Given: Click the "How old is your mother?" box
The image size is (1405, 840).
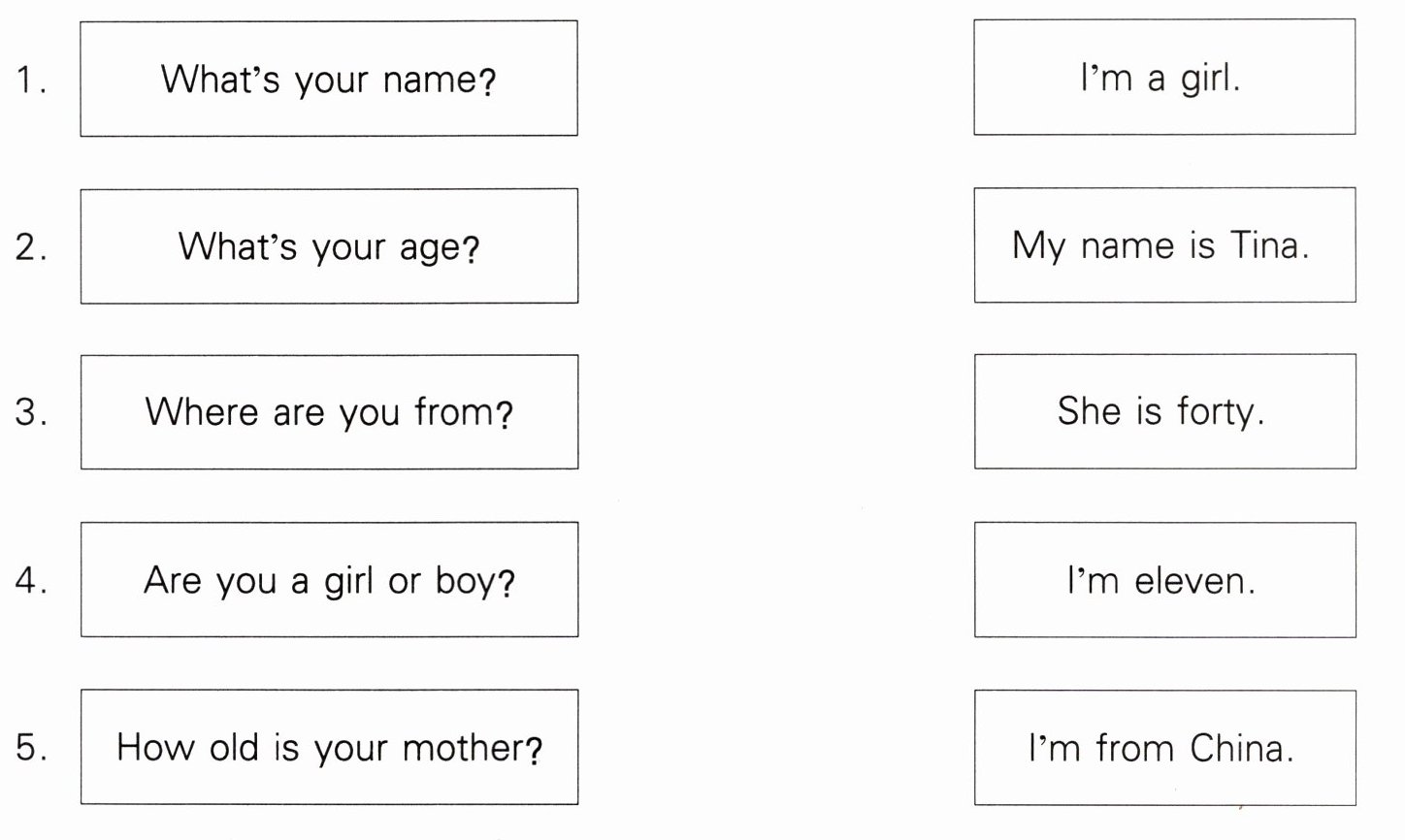Looking at the screenshot, I should click(329, 747).
